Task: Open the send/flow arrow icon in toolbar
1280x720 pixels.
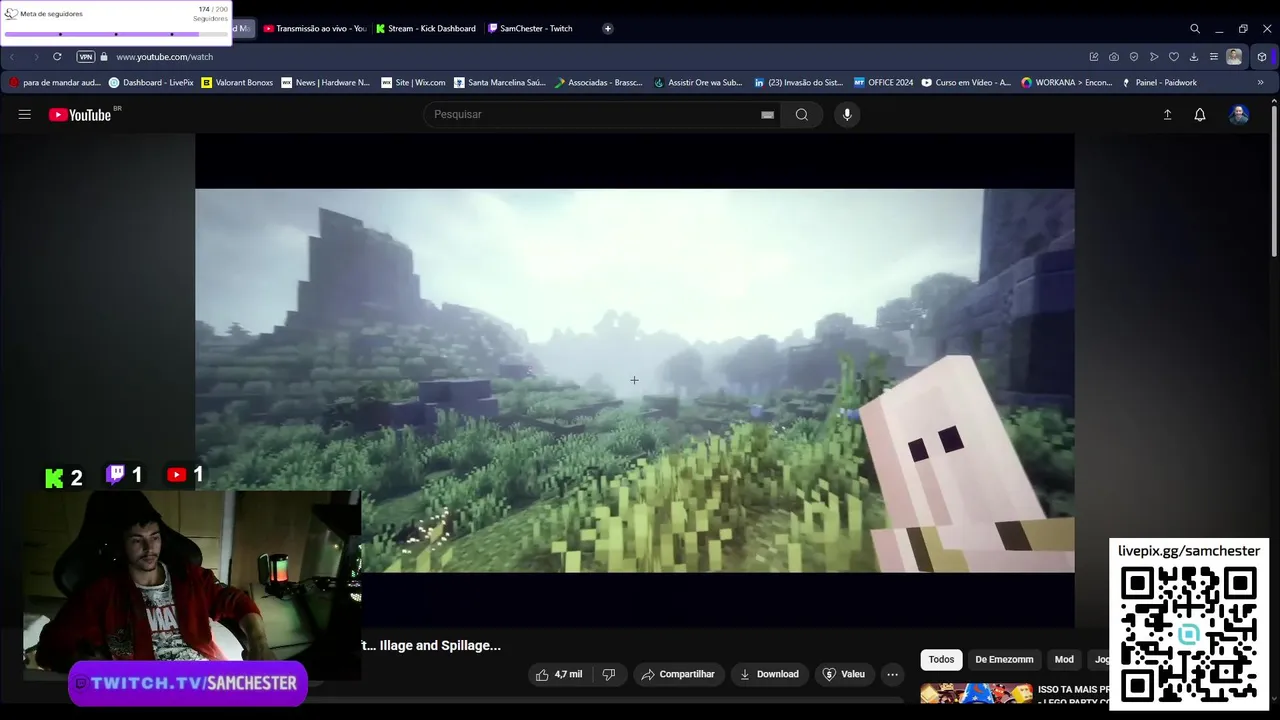Action: pyautogui.click(x=1154, y=57)
